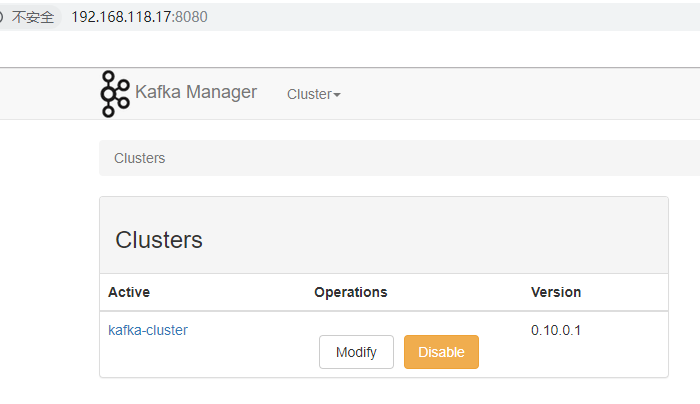Screen dimensions: 700x404
Task: Expand the Cluster dropdown menu
Action: click(x=313, y=94)
